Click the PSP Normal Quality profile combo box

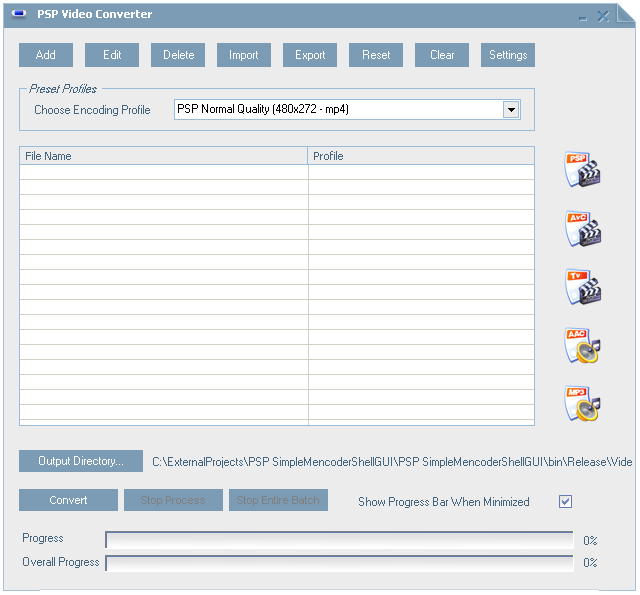pyautogui.click(x=347, y=109)
